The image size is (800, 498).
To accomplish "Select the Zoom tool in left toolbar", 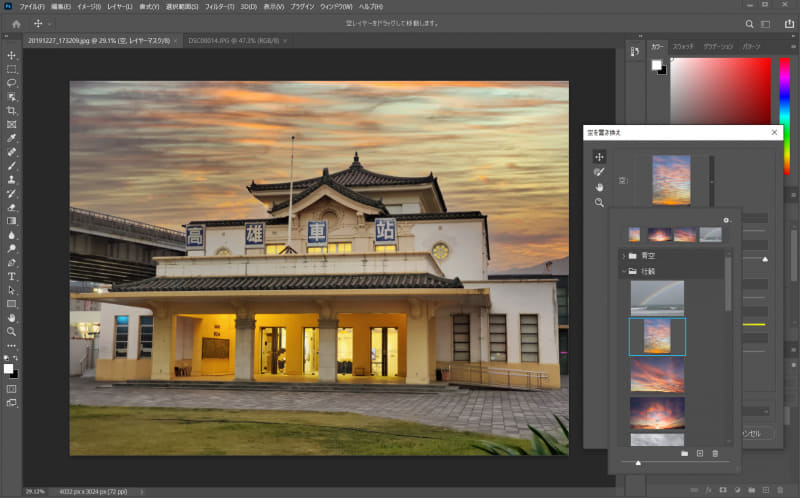I will pos(11,331).
